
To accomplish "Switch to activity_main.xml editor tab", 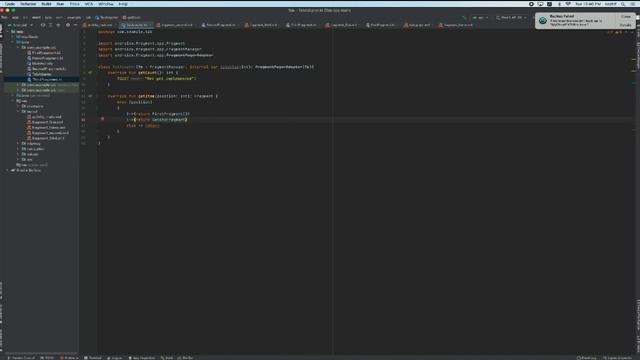I will click(x=100, y=25).
